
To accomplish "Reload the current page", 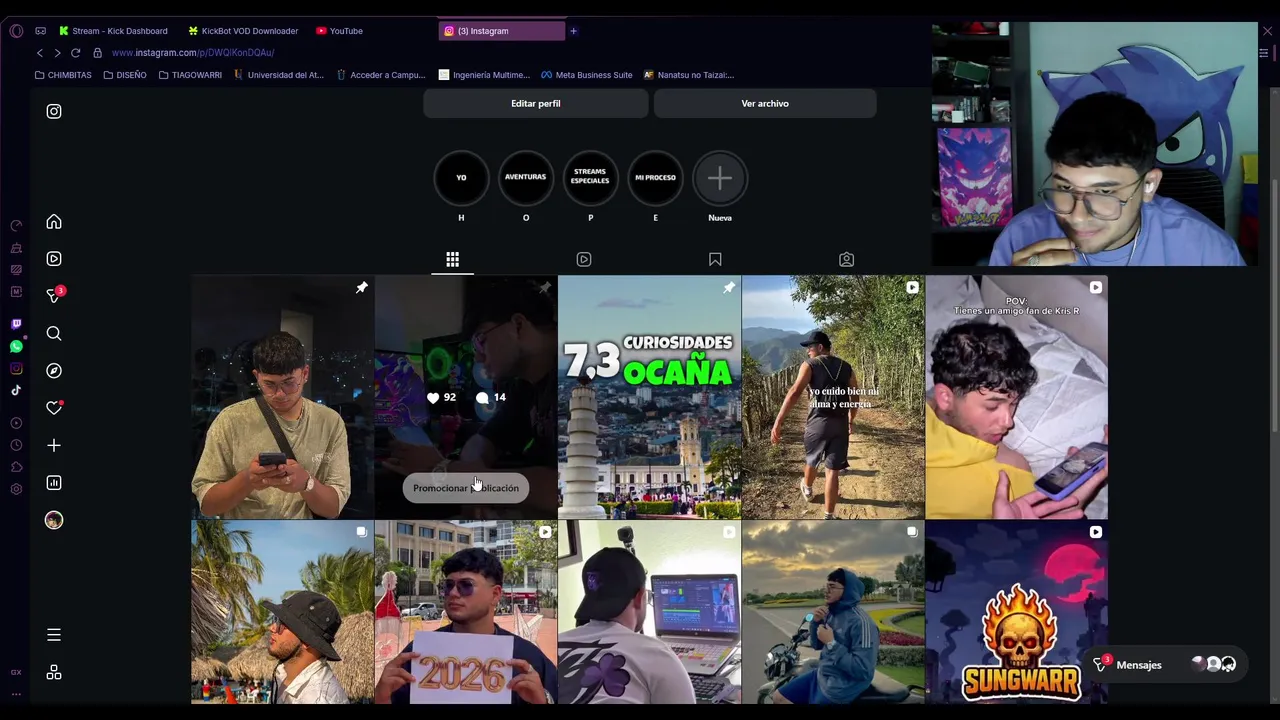I will 75,52.
